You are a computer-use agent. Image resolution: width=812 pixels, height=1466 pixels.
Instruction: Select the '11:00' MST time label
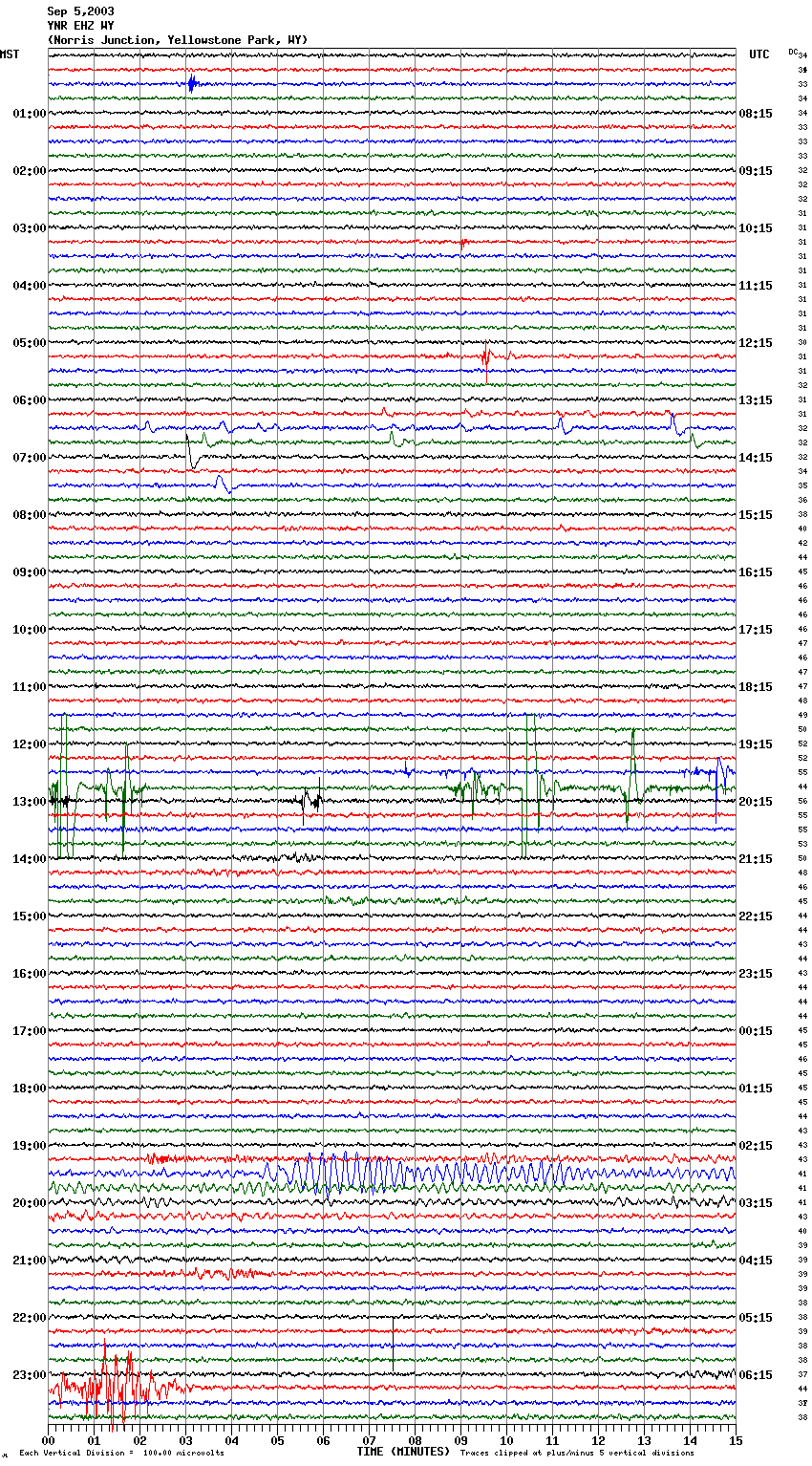click(x=30, y=687)
